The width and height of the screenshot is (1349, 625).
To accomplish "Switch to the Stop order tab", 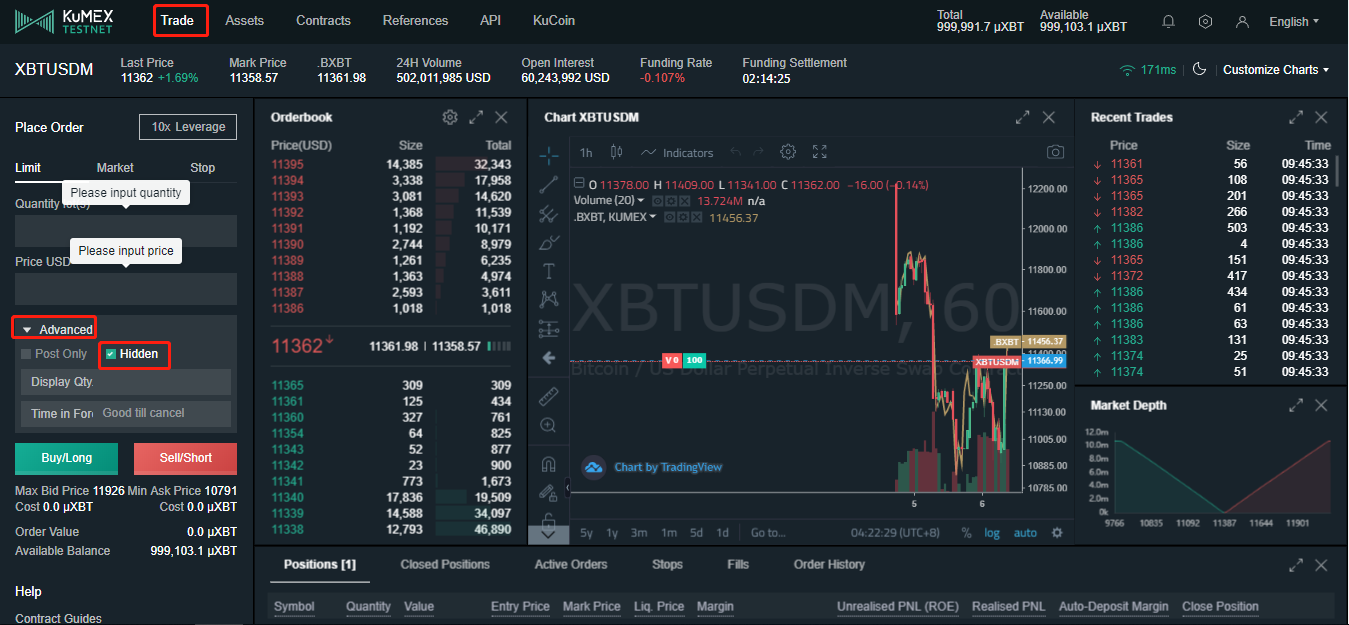I will pyautogui.click(x=203, y=168).
